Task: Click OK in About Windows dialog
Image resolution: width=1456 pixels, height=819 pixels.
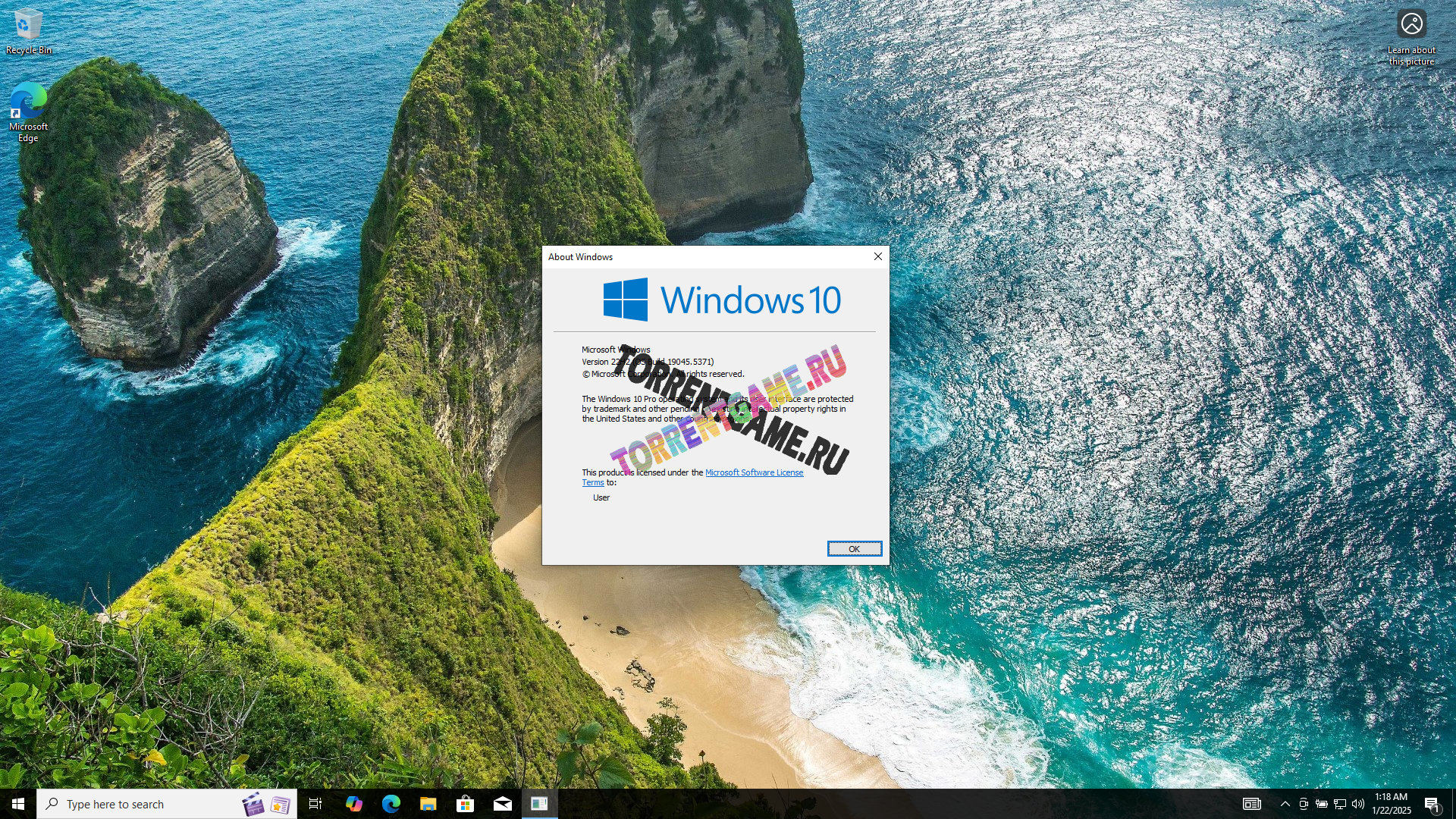Action: click(x=854, y=549)
